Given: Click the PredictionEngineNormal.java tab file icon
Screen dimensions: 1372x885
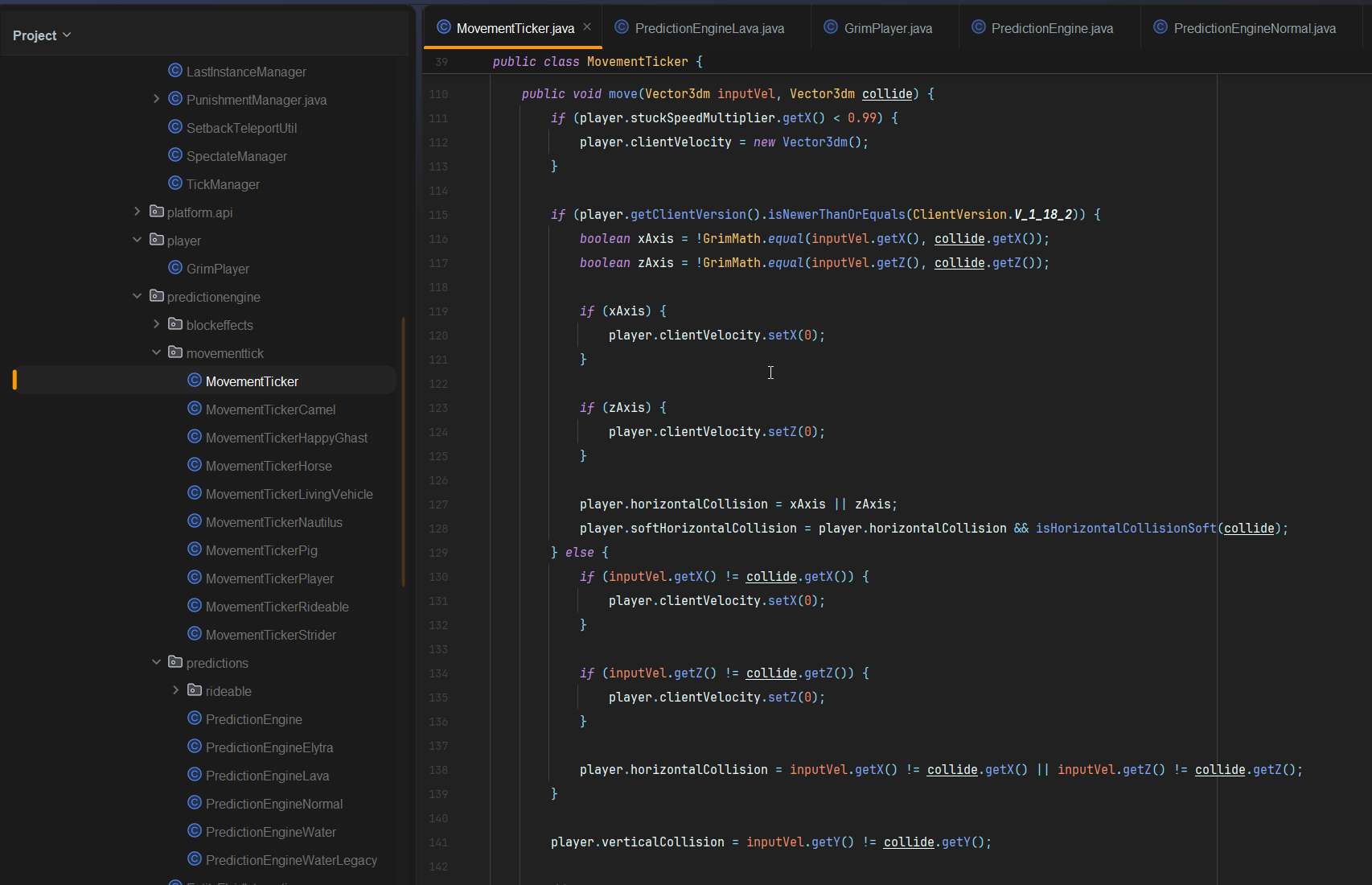Looking at the screenshot, I should [1160, 27].
